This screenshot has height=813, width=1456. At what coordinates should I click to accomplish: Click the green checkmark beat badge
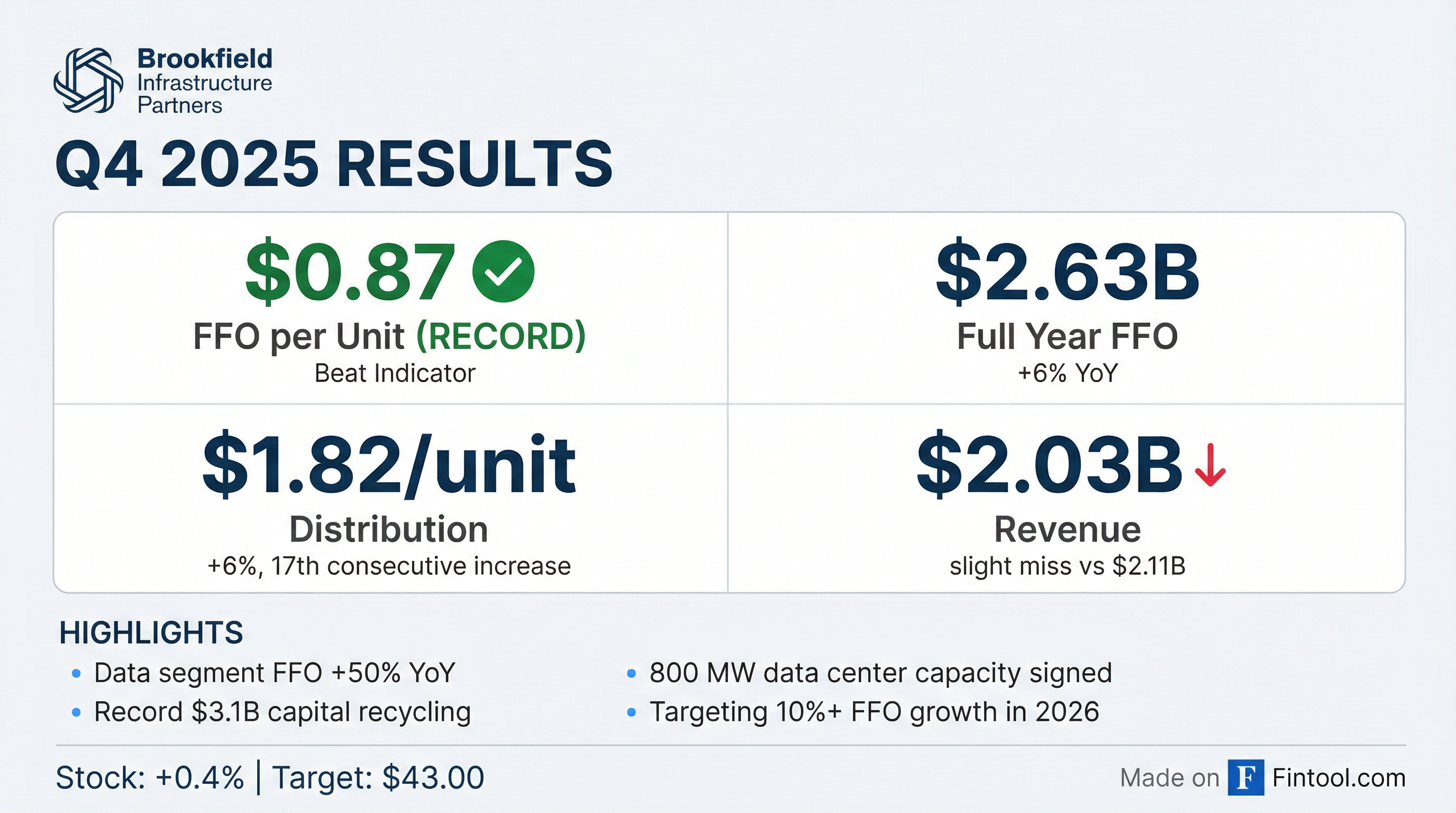[x=503, y=272]
